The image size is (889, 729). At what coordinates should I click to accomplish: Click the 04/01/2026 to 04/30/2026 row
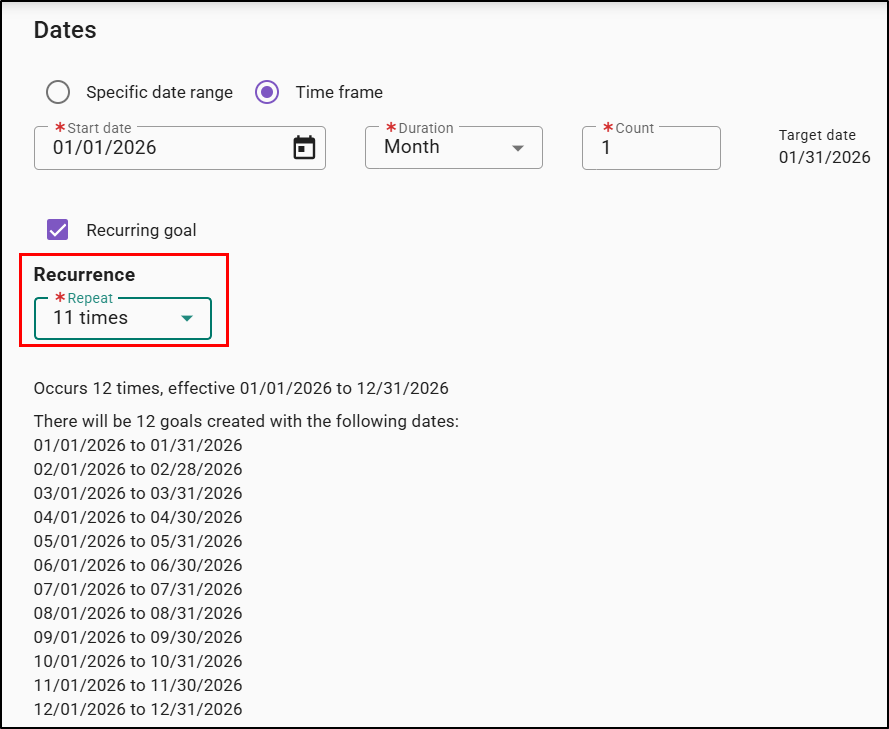coord(138,517)
